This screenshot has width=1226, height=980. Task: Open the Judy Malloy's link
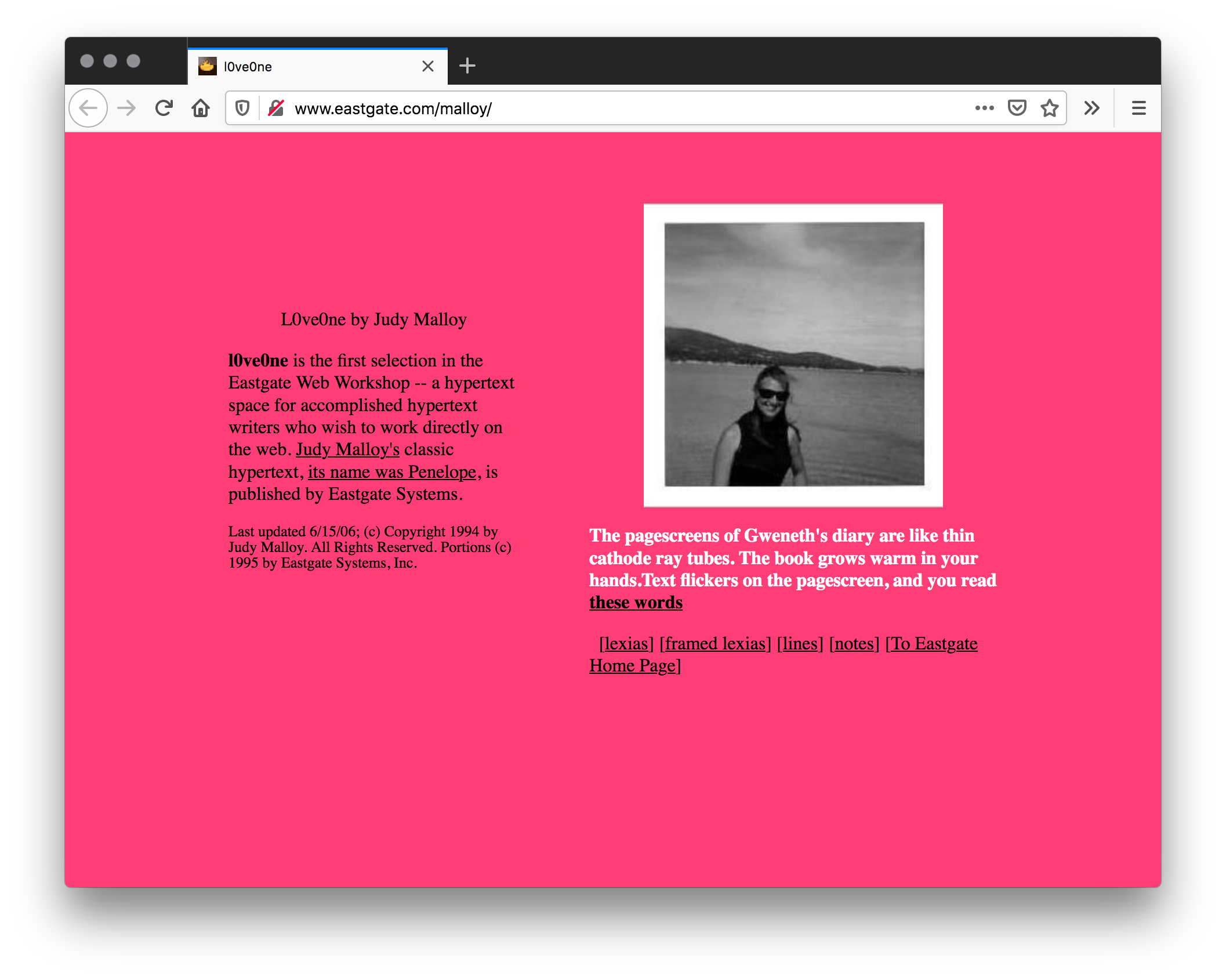347,449
